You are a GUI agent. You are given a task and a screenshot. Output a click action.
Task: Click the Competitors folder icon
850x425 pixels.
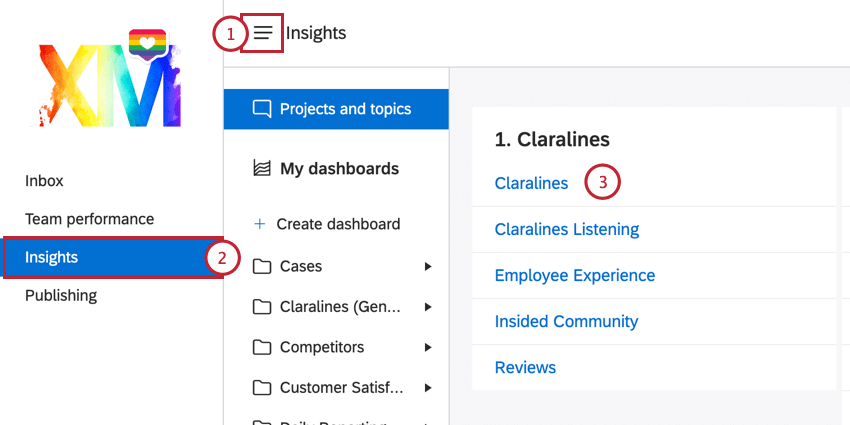[262, 347]
